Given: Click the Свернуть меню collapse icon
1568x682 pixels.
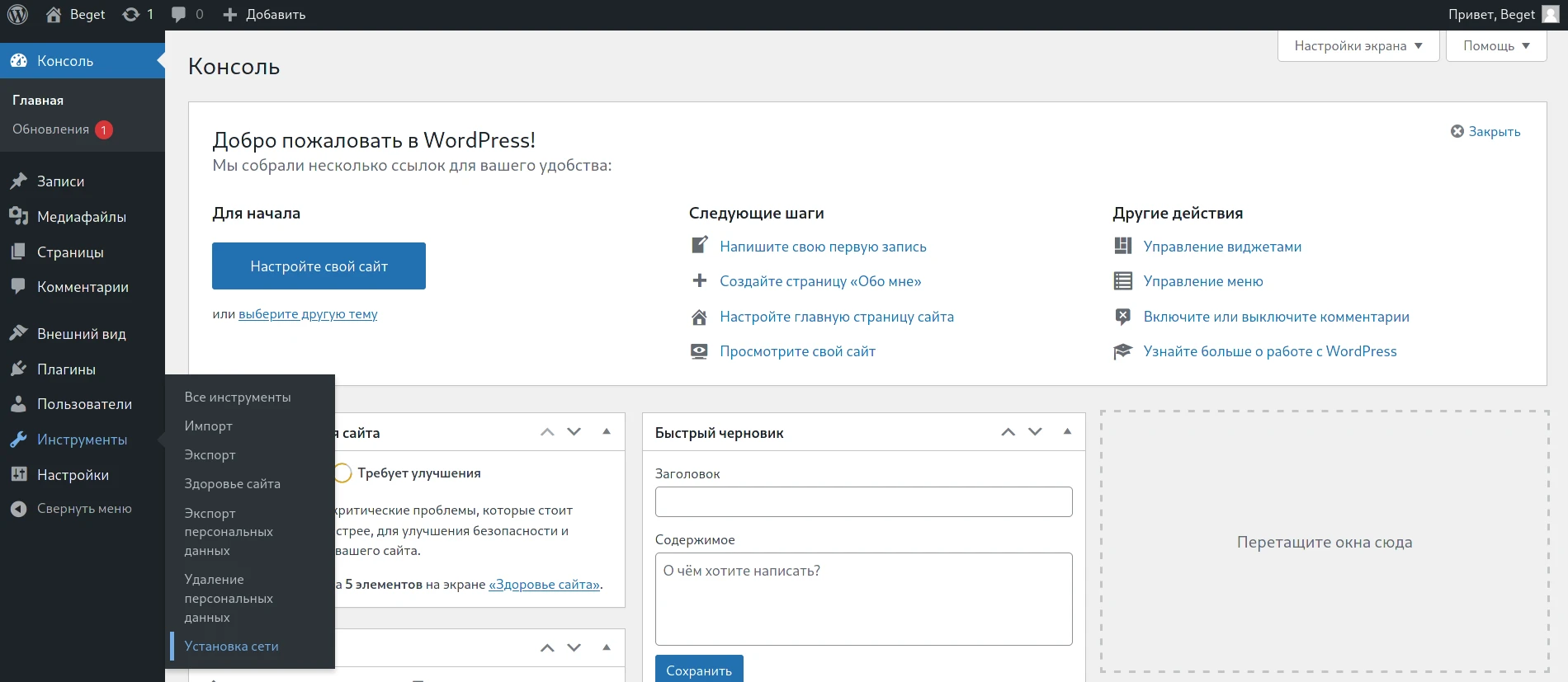Looking at the screenshot, I should coord(18,509).
